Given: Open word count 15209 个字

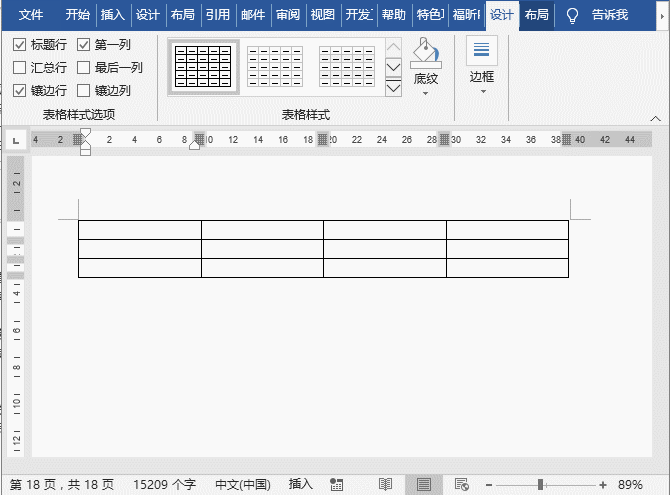Looking at the screenshot, I should coord(165,484).
